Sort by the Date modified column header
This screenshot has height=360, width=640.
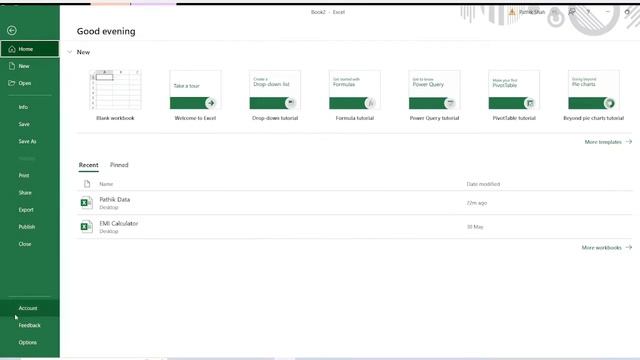pos(483,184)
